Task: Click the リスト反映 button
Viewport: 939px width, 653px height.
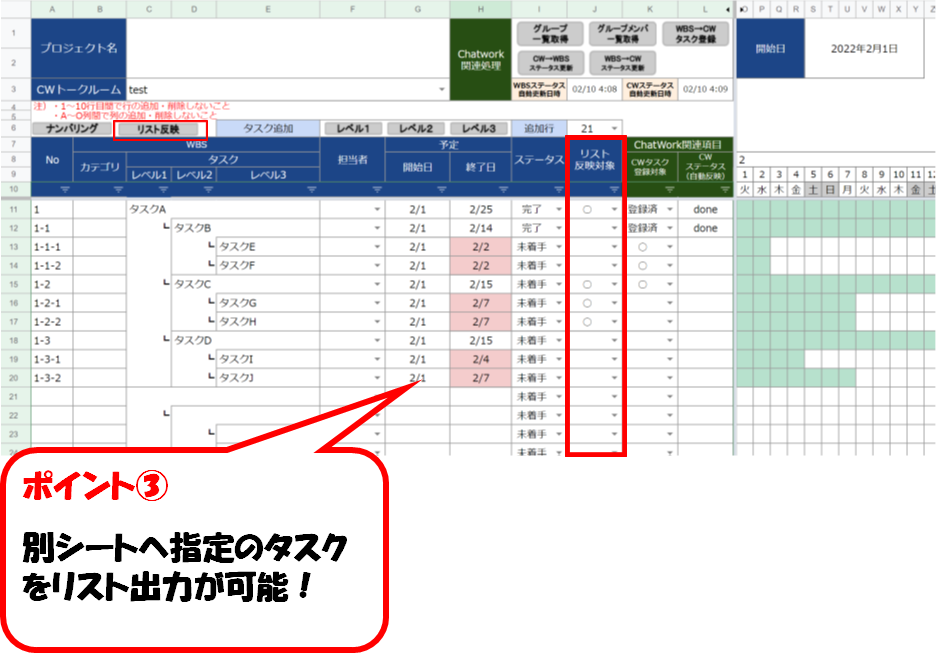Action: (x=158, y=129)
